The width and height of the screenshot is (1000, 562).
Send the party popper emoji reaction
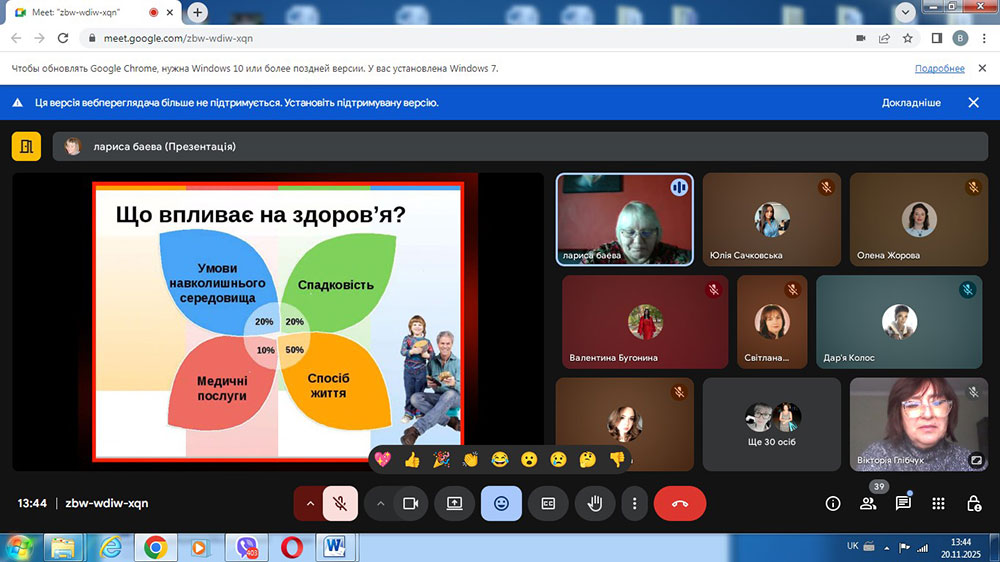441,460
